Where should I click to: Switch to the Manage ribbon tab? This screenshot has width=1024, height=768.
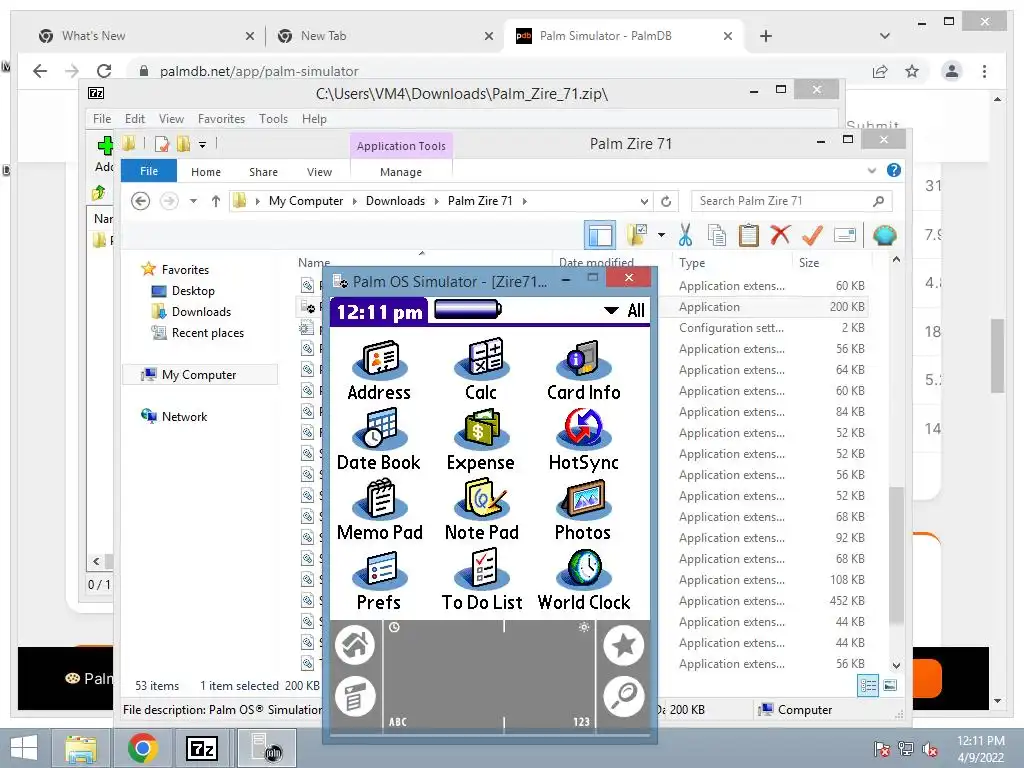(x=401, y=172)
